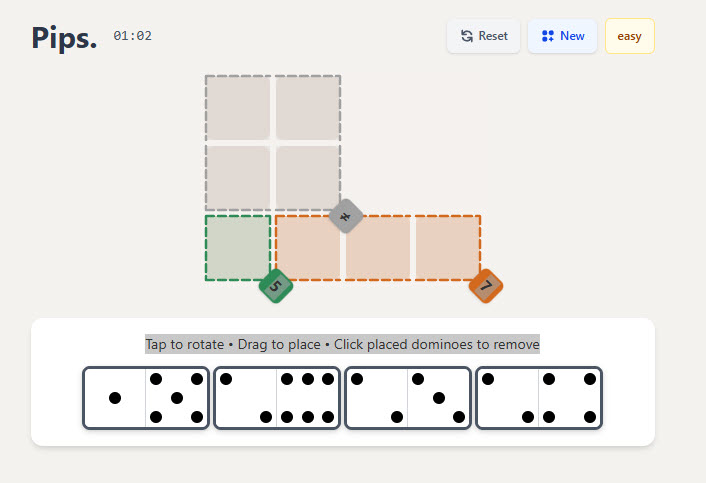The image size is (706, 483).
Task: Start a New puzzle
Action: point(562,36)
